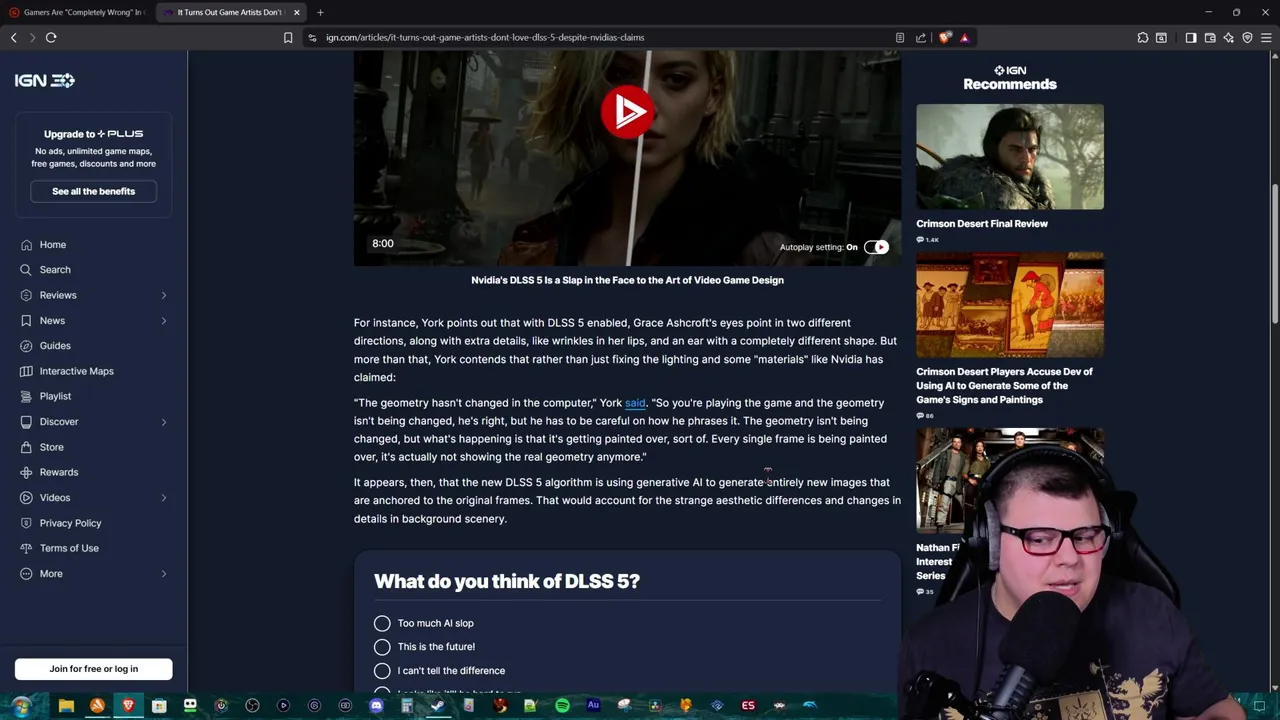Image resolution: width=1280 pixels, height=720 pixels.
Task: Open a new tab with plus icon
Action: pyautogui.click(x=320, y=12)
